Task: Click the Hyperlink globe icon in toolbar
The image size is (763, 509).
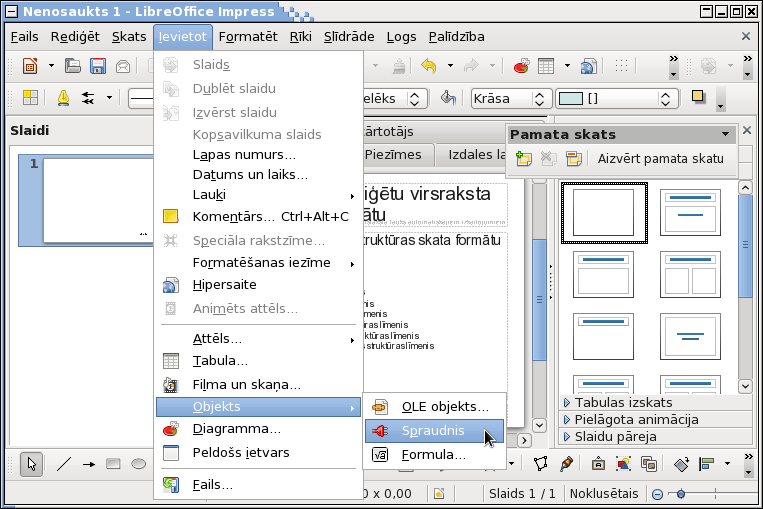Action: coord(589,66)
